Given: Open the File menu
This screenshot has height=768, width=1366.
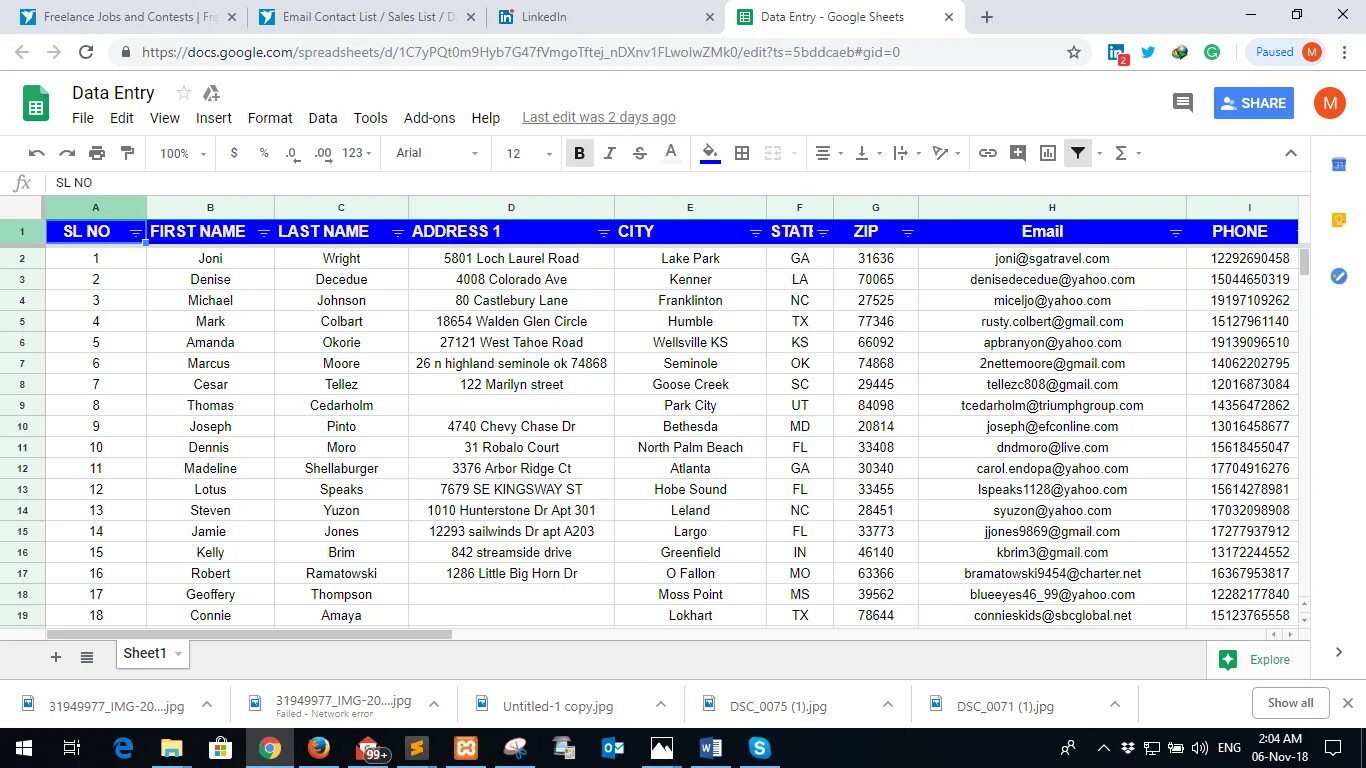Looking at the screenshot, I should click(x=83, y=118).
